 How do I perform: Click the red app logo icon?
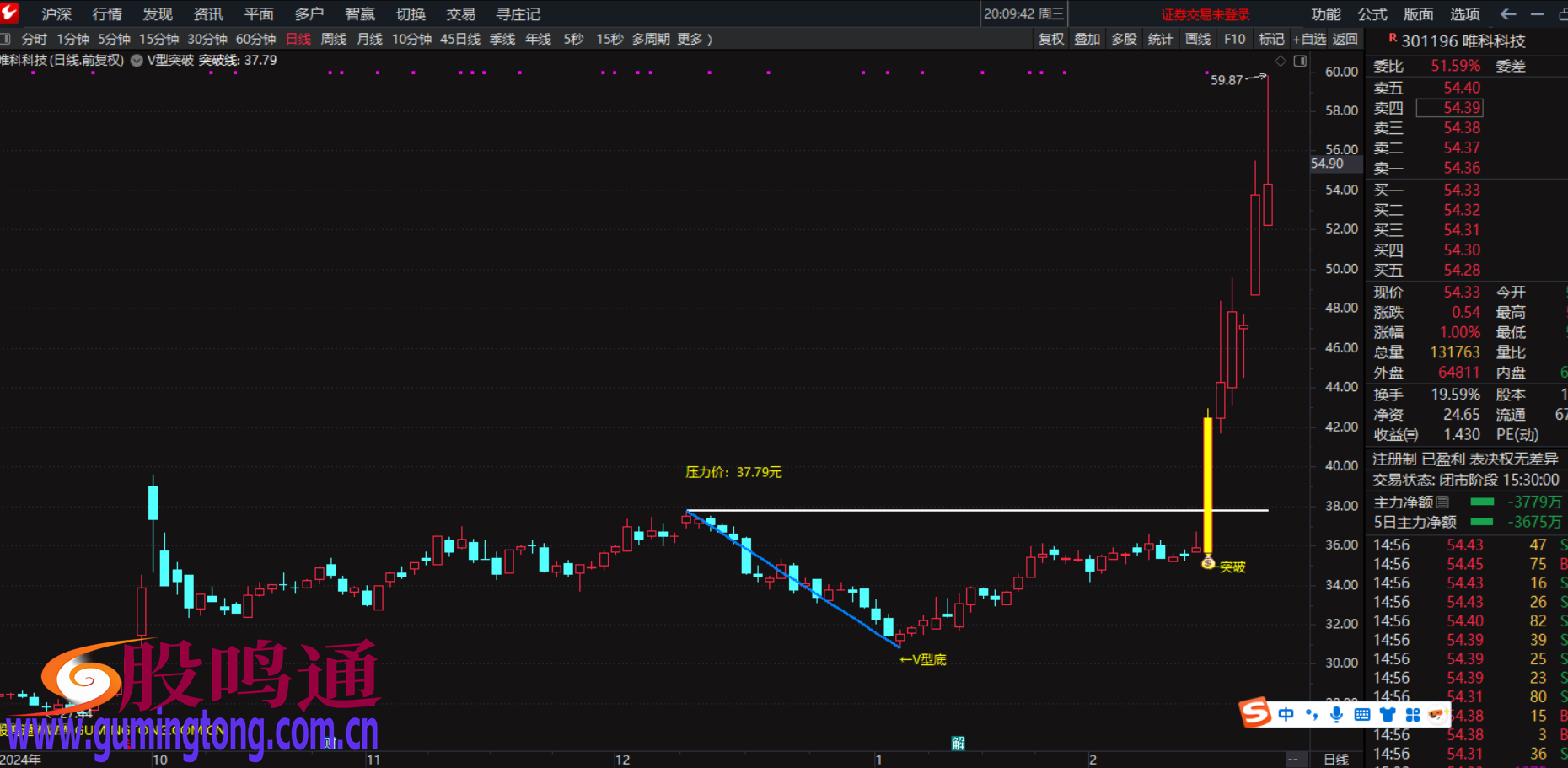point(9,12)
